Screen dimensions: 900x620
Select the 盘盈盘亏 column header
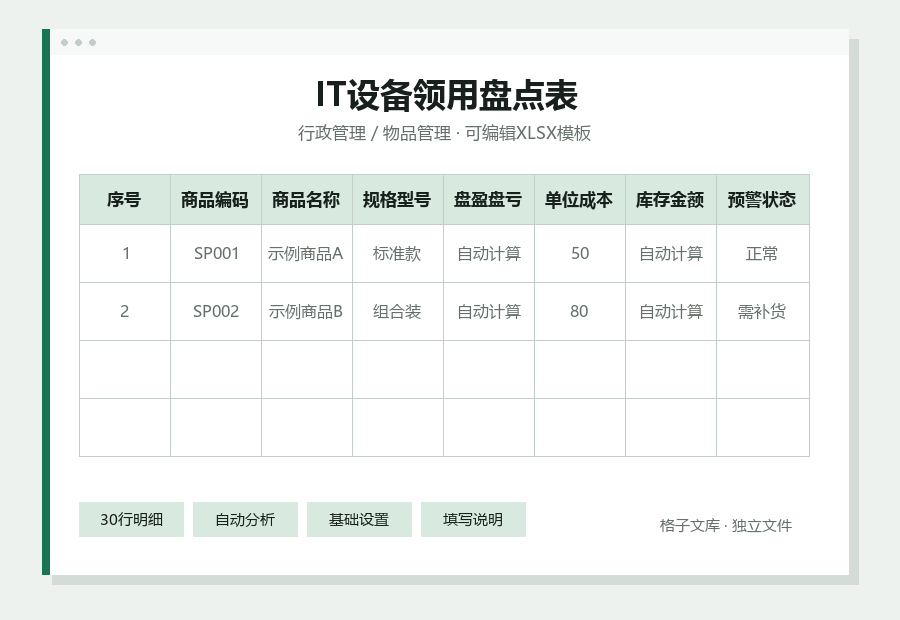[488, 200]
